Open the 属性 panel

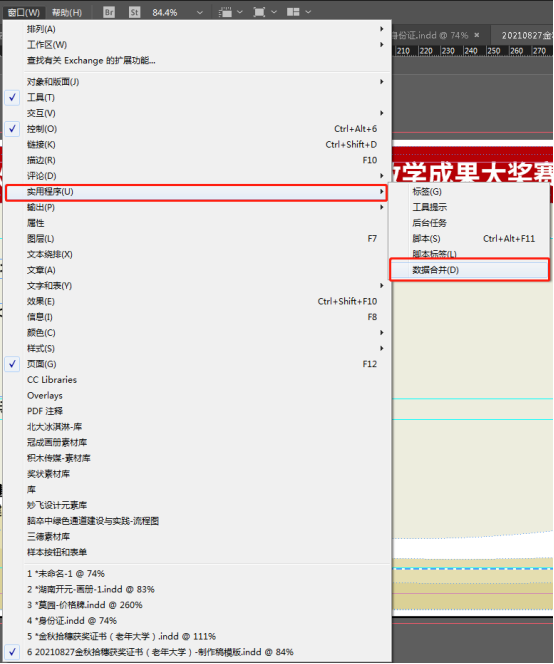197,223
